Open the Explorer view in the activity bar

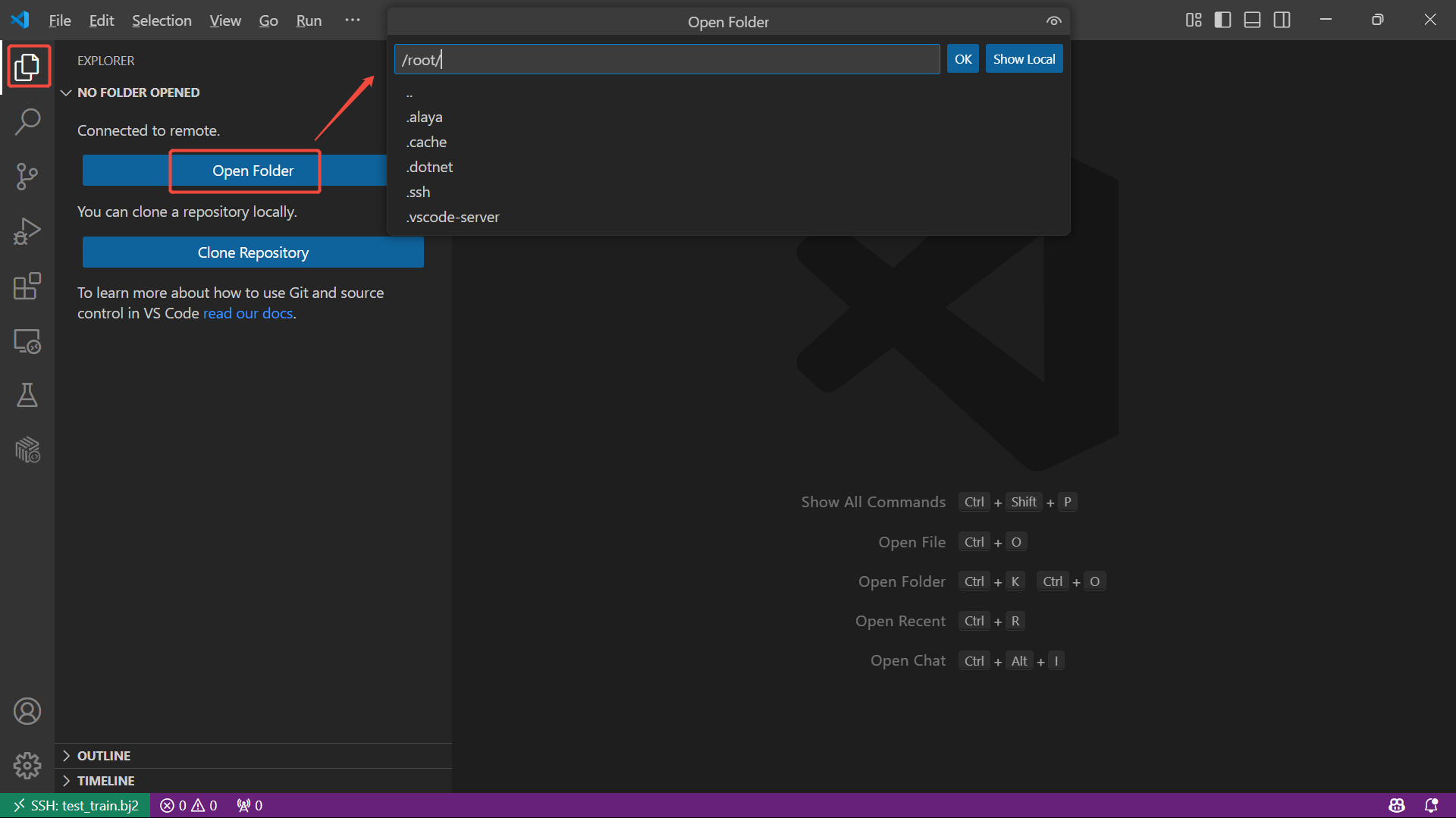(27, 67)
